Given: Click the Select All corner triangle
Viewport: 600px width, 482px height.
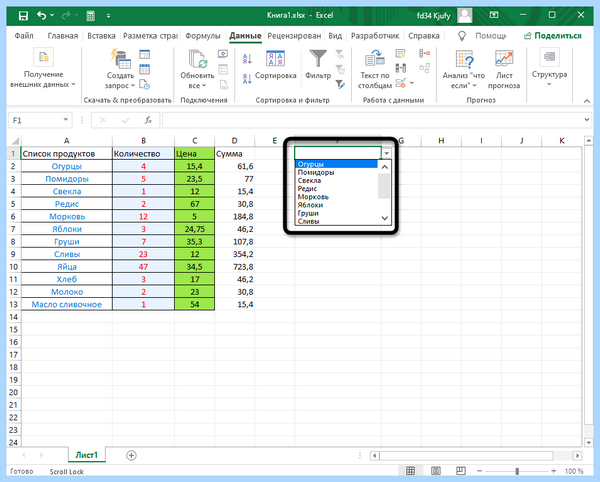Looking at the screenshot, I should tap(14, 140).
